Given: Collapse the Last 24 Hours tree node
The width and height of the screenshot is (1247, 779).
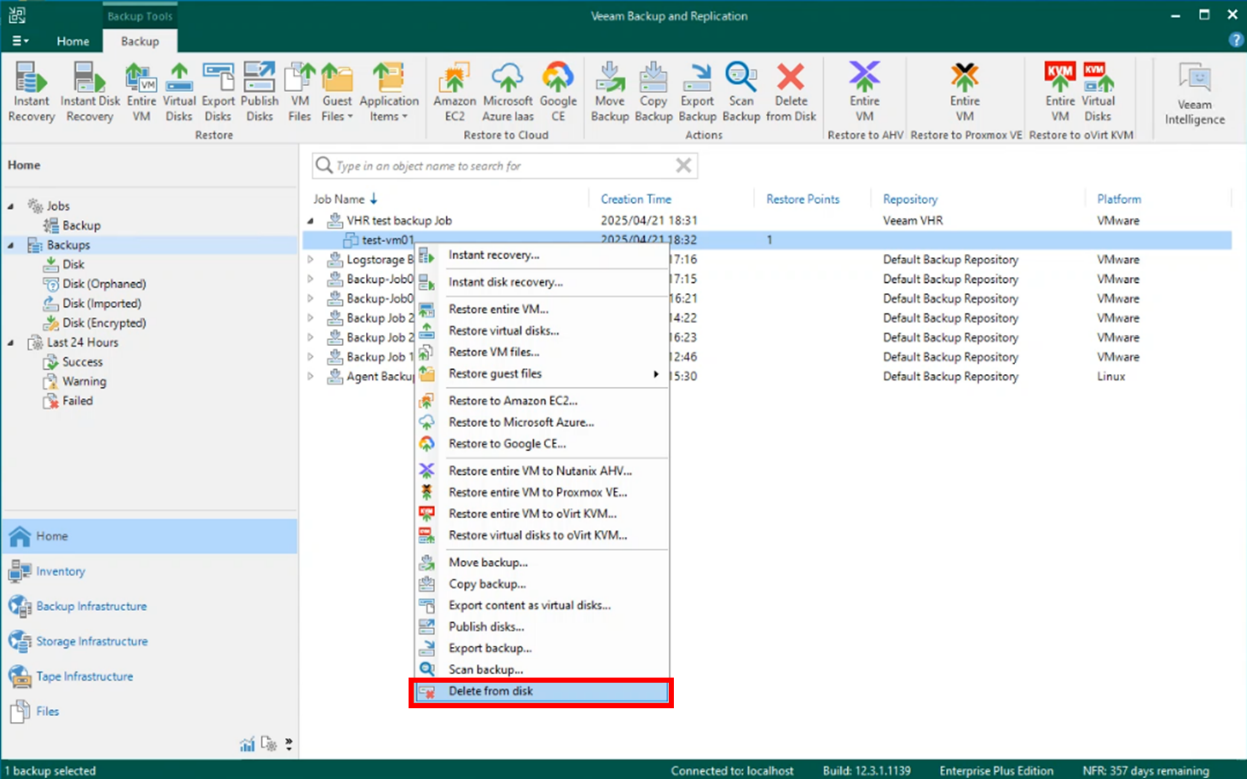Looking at the screenshot, I should [12, 343].
